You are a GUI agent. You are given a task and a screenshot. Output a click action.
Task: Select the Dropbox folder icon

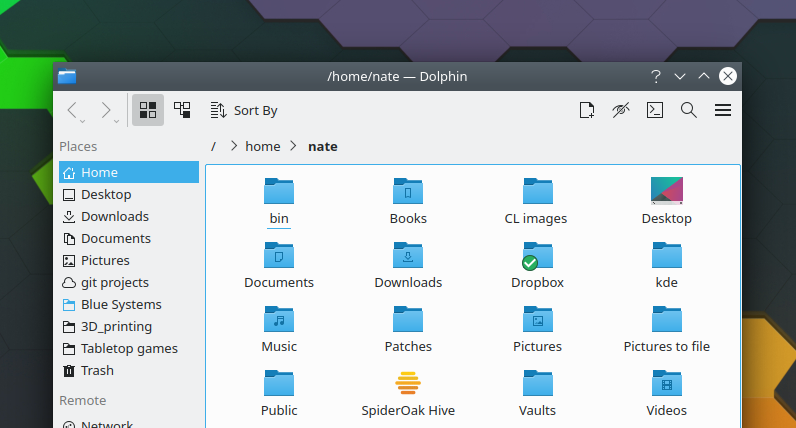538,255
